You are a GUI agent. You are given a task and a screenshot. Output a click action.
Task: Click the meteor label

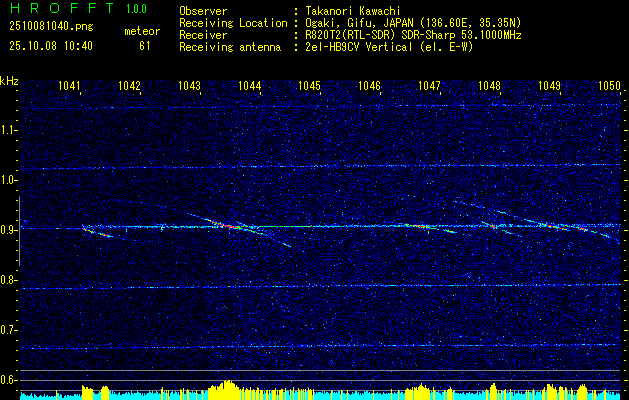[142, 31]
